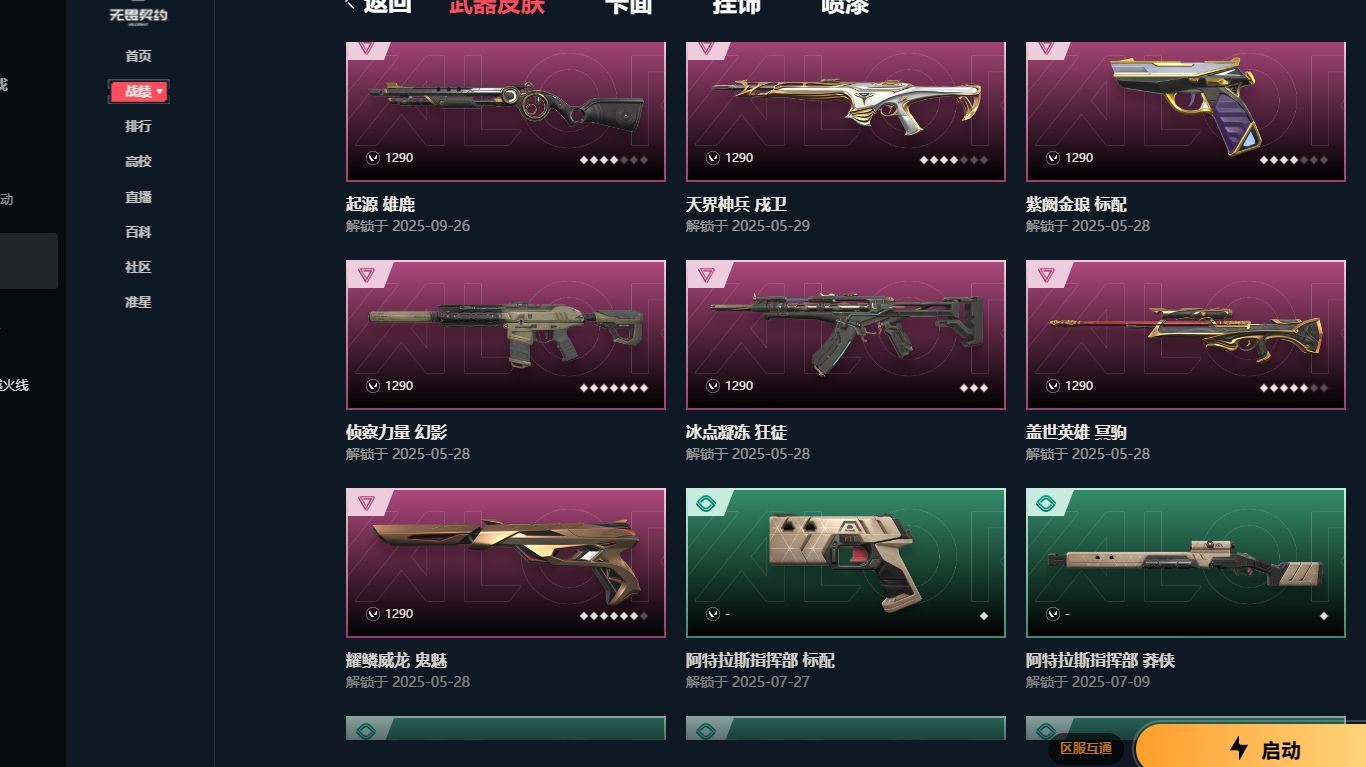
Task: Open the 挂饰 tab
Action: point(736,6)
